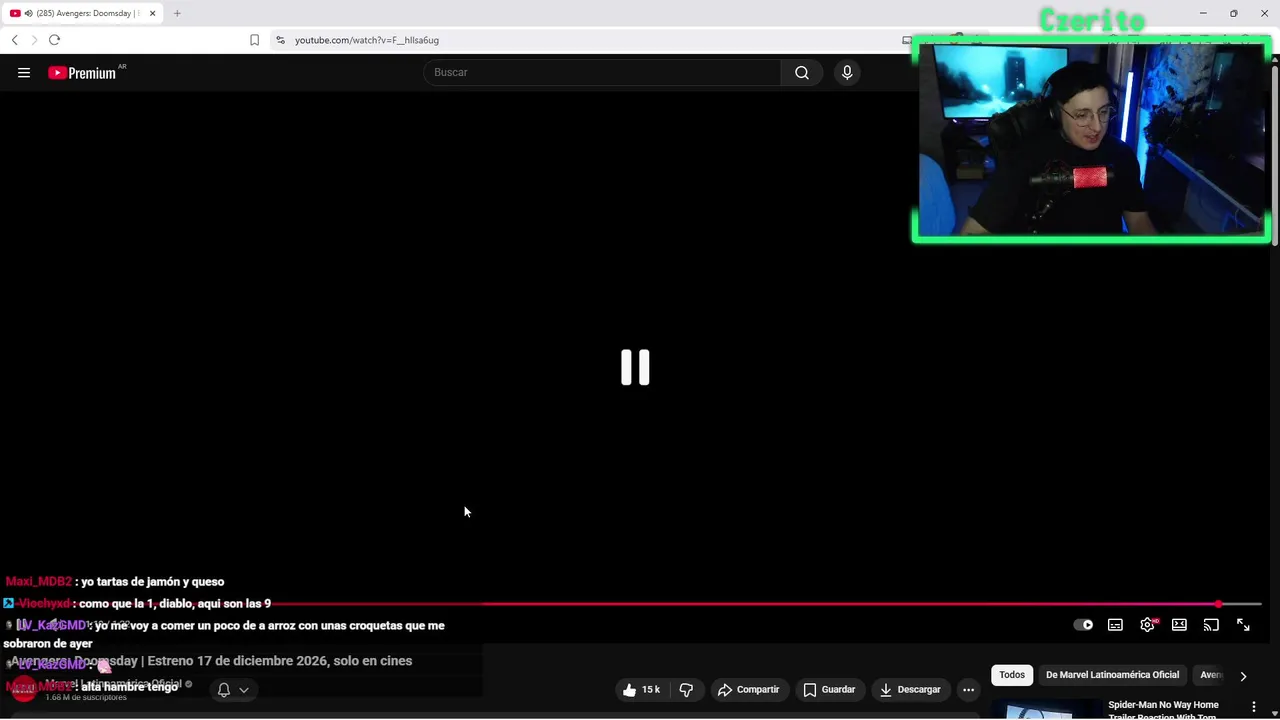
Task: Open notification bell dropdown for channel
Action: point(232,690)
